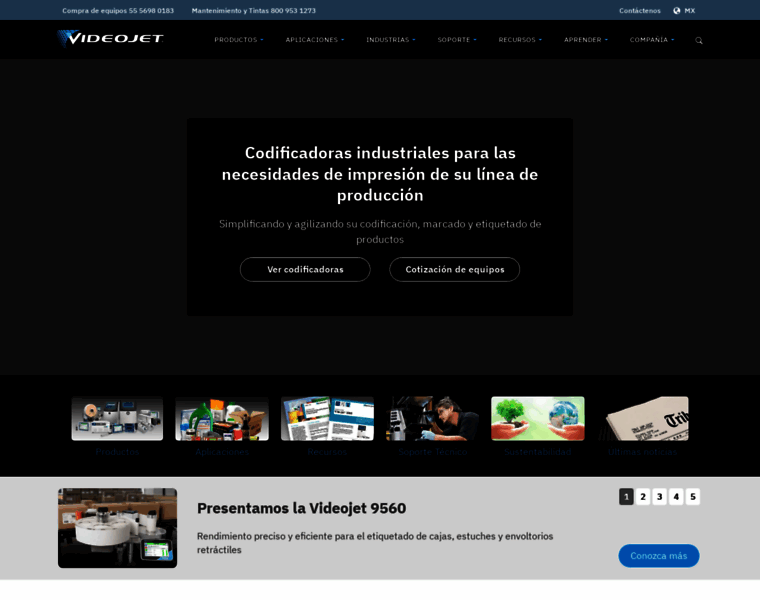Click the globe region icon
760x600 pixels.
tap(676, 11)
